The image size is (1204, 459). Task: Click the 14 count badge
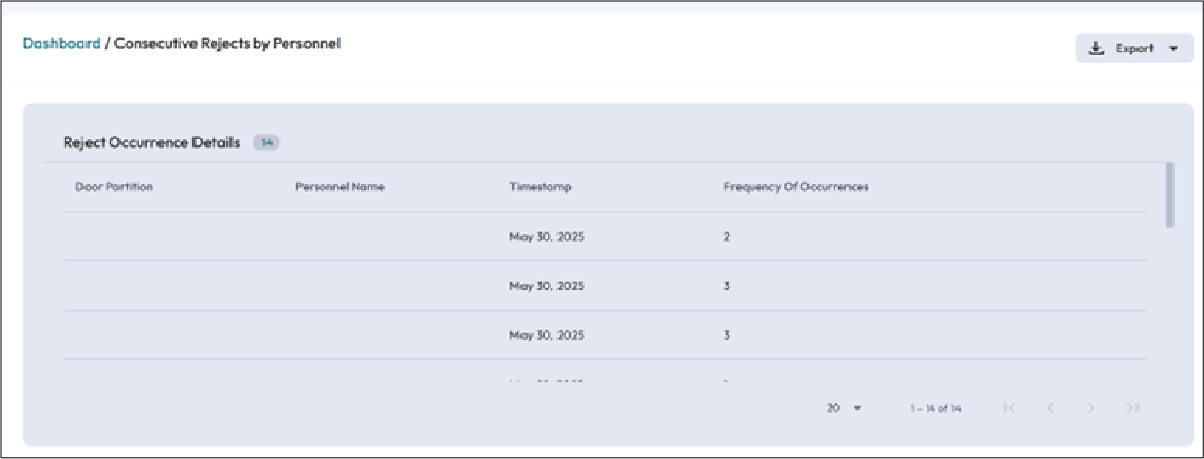266,143
